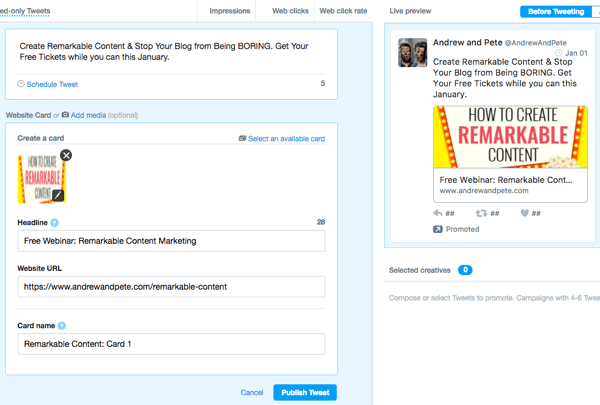This screenshot has height=405, width=600.
Task: Sort by Web clicks column
Action: [290, 11]
